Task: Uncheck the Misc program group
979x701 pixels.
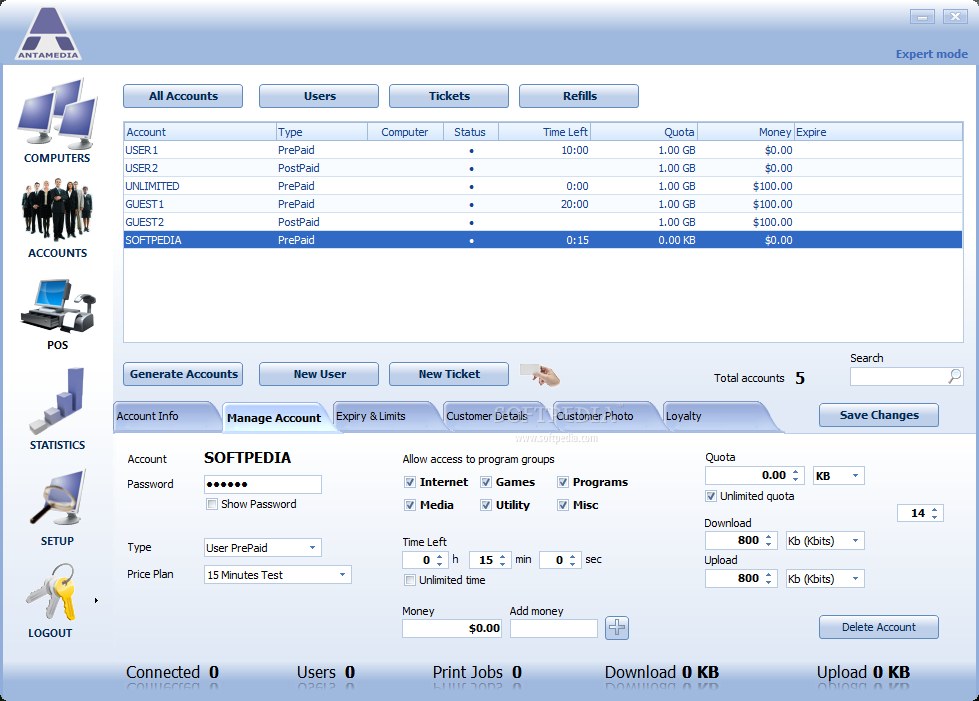Action: (563, 505)
